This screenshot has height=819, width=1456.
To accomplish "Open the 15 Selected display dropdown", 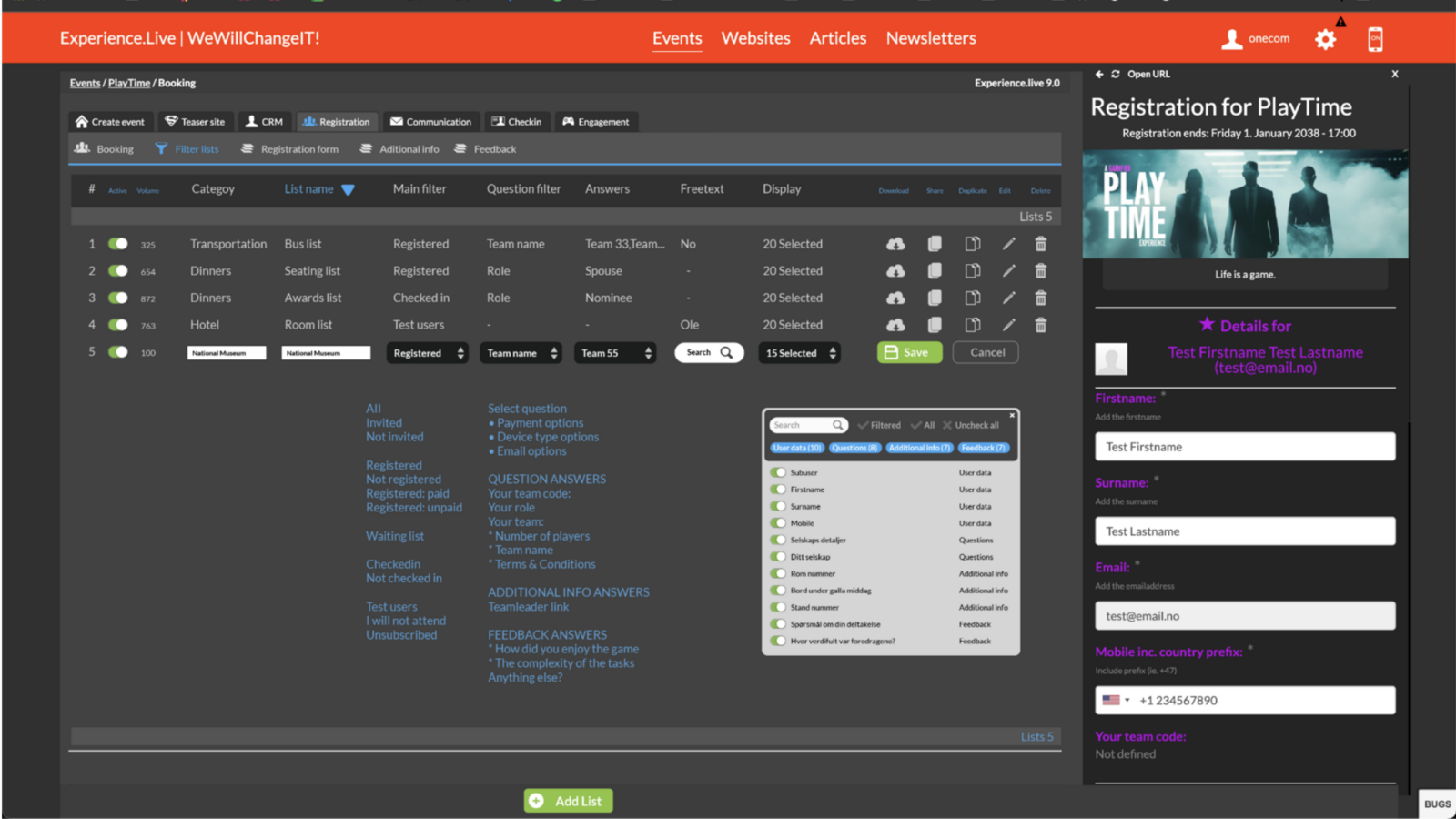I will [799, 353].
